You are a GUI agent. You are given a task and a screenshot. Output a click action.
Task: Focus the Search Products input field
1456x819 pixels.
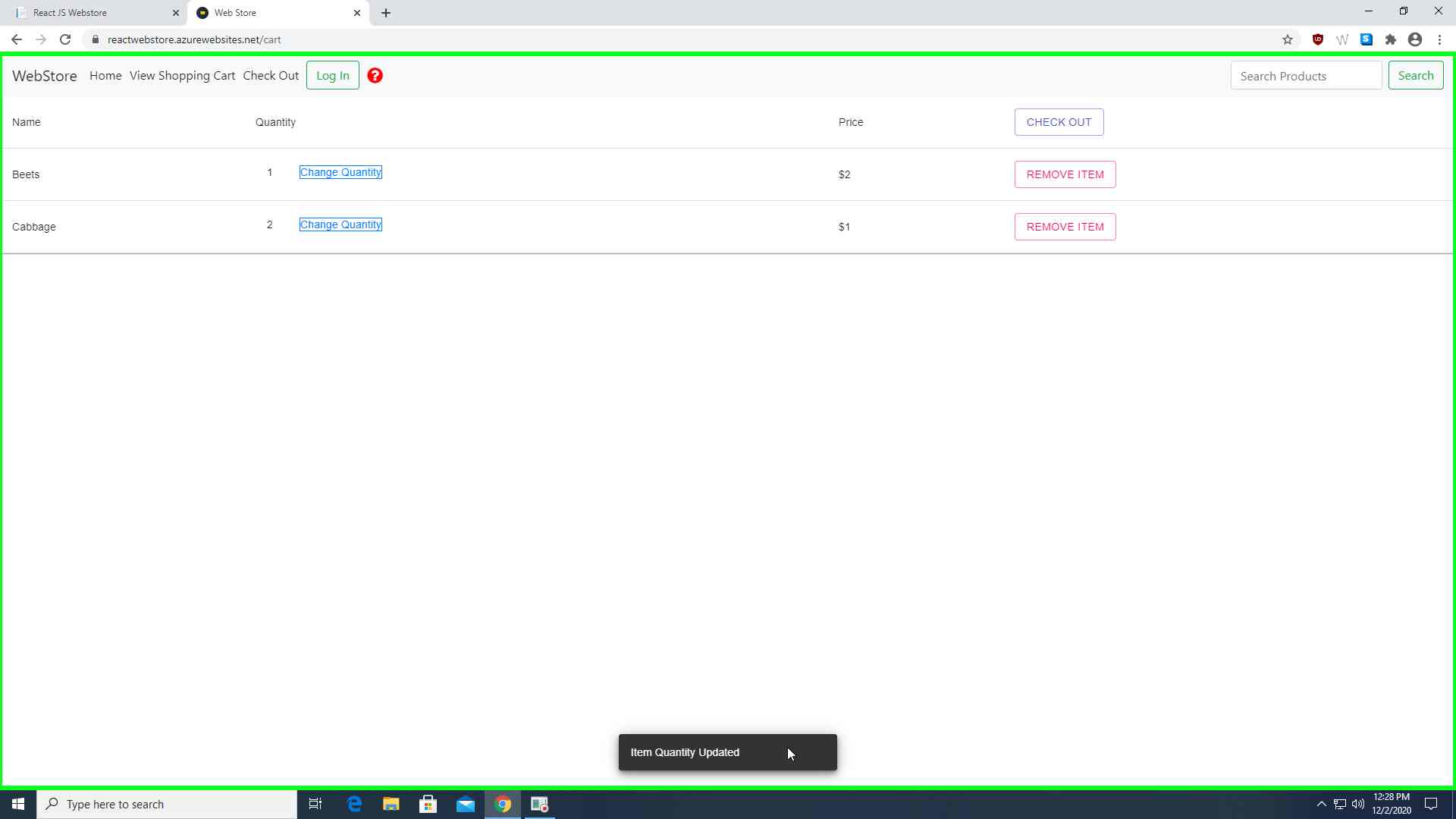pyautogui.click(x=1306, y=76)
